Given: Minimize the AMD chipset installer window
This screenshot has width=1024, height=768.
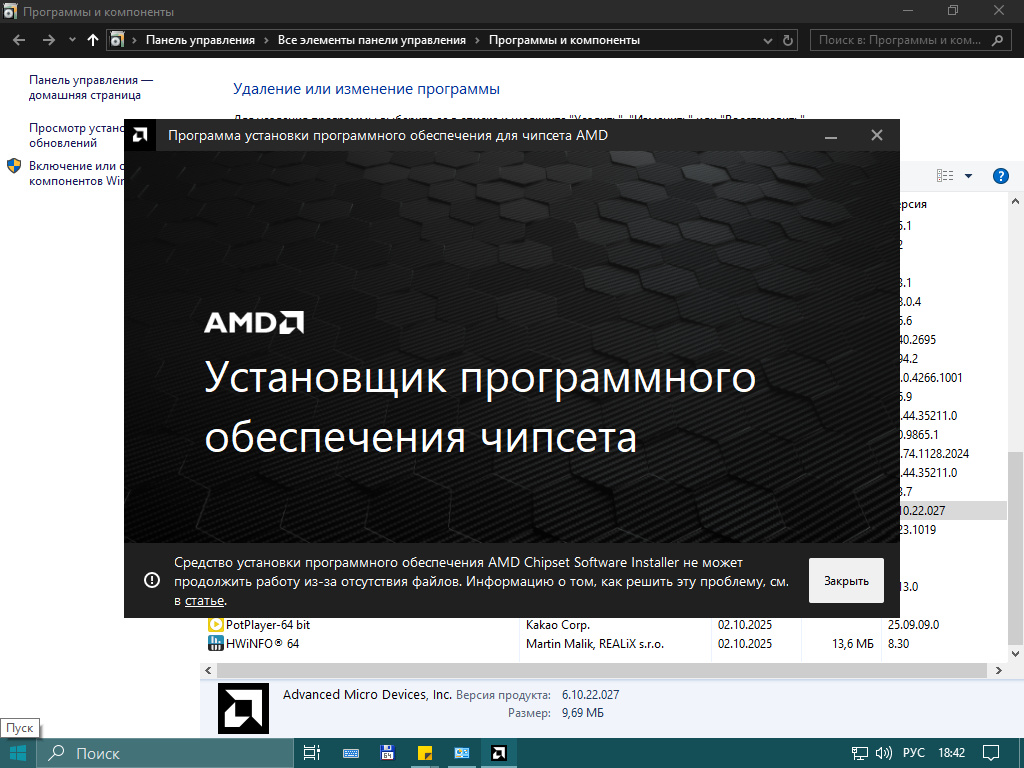Looking at the screenshot, I should coord(831,135).
